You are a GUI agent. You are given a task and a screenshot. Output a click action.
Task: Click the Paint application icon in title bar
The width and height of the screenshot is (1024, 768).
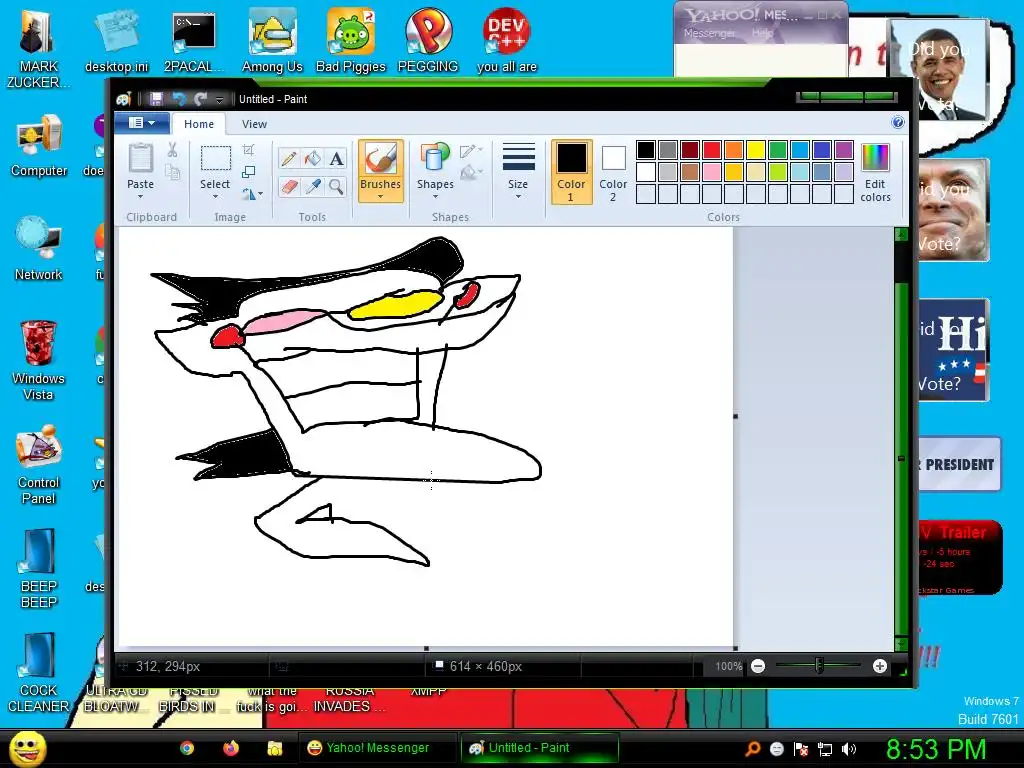[124, 99]
